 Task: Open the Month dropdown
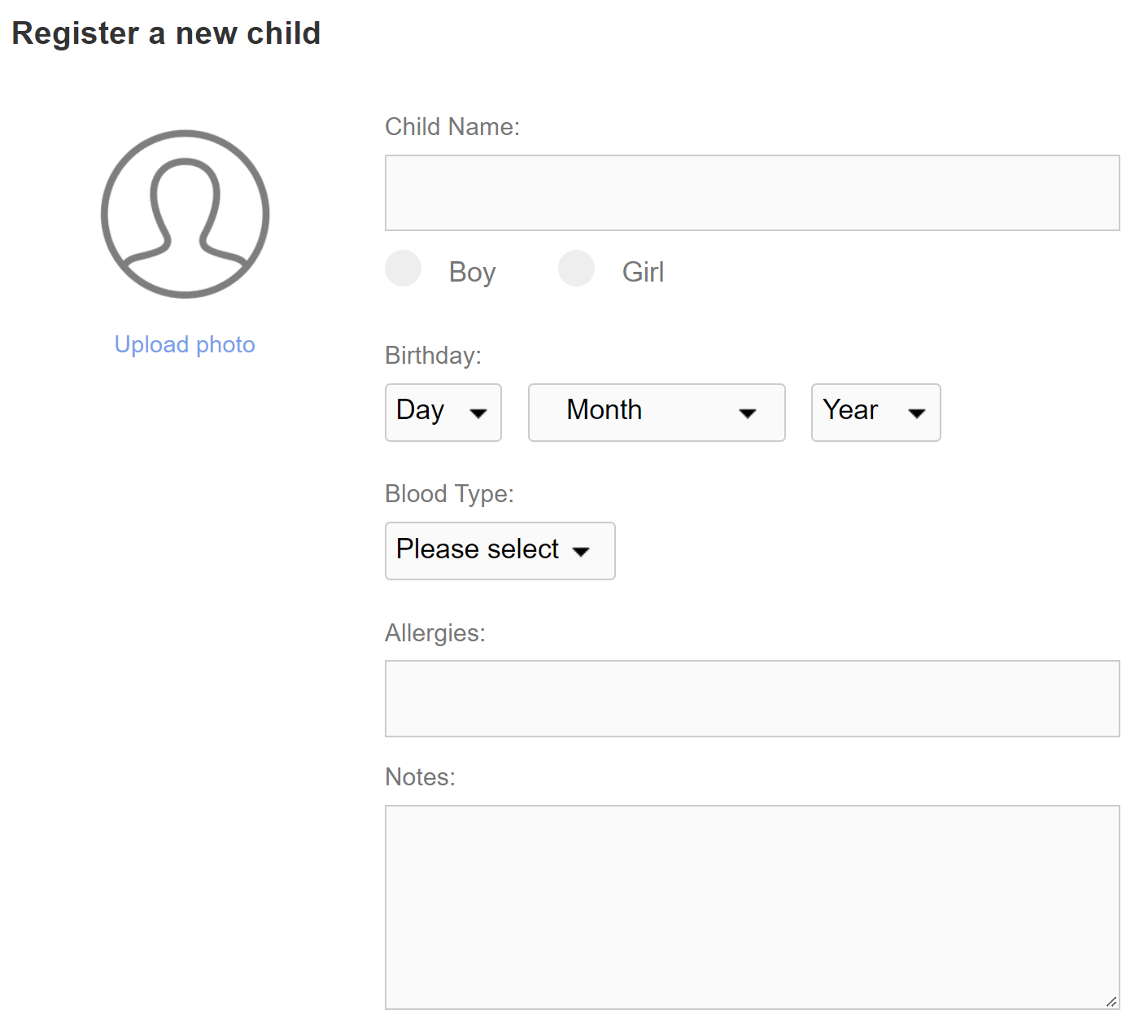[x=656, y=413]
